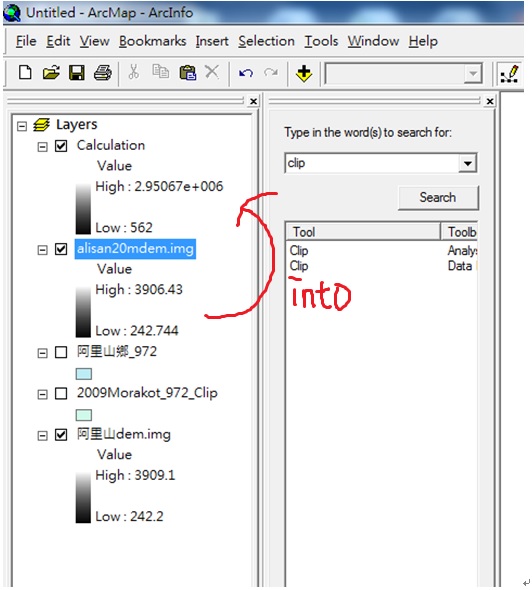Open a map with the folder icon
The image size is (532, 590).
click(51, 72)
